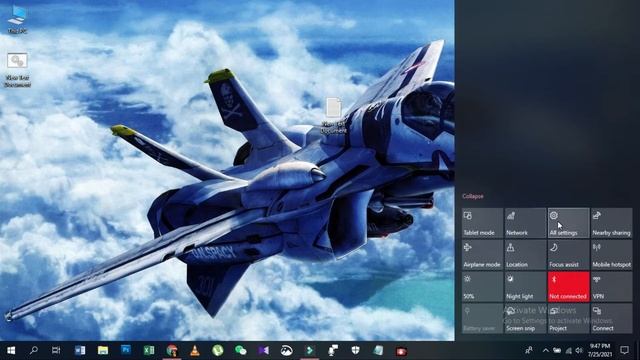Open File Explorer from taskbar
This screenshot has height=360, width=640.
pos(102,350)
